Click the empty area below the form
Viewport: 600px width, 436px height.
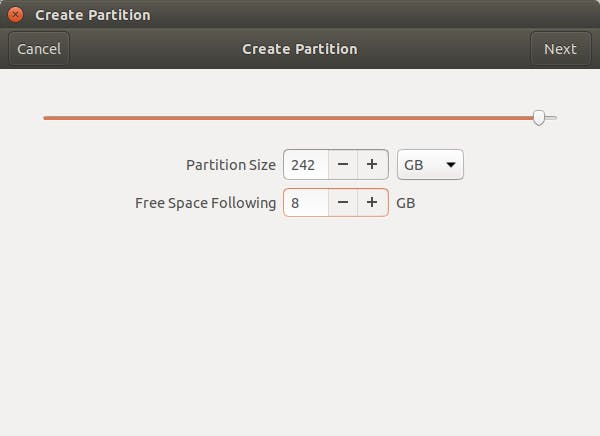pos(300,330)
